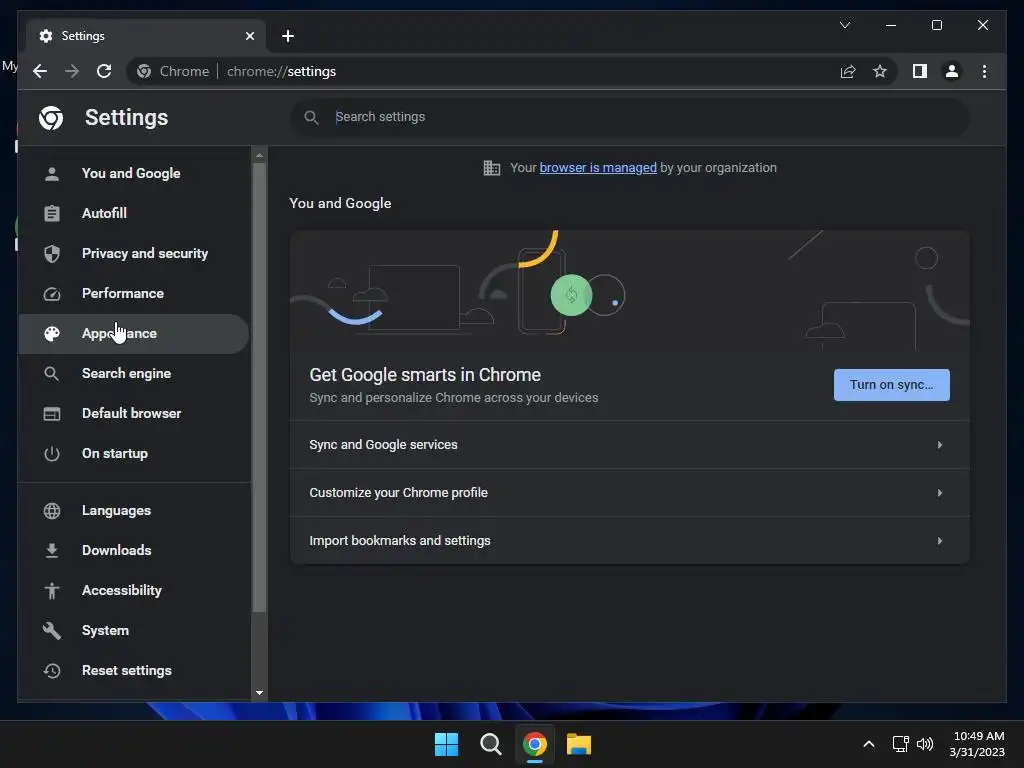This screenshot has height=768, width=1024.
Task: Open a new tab with plus button
Action: 287,36
